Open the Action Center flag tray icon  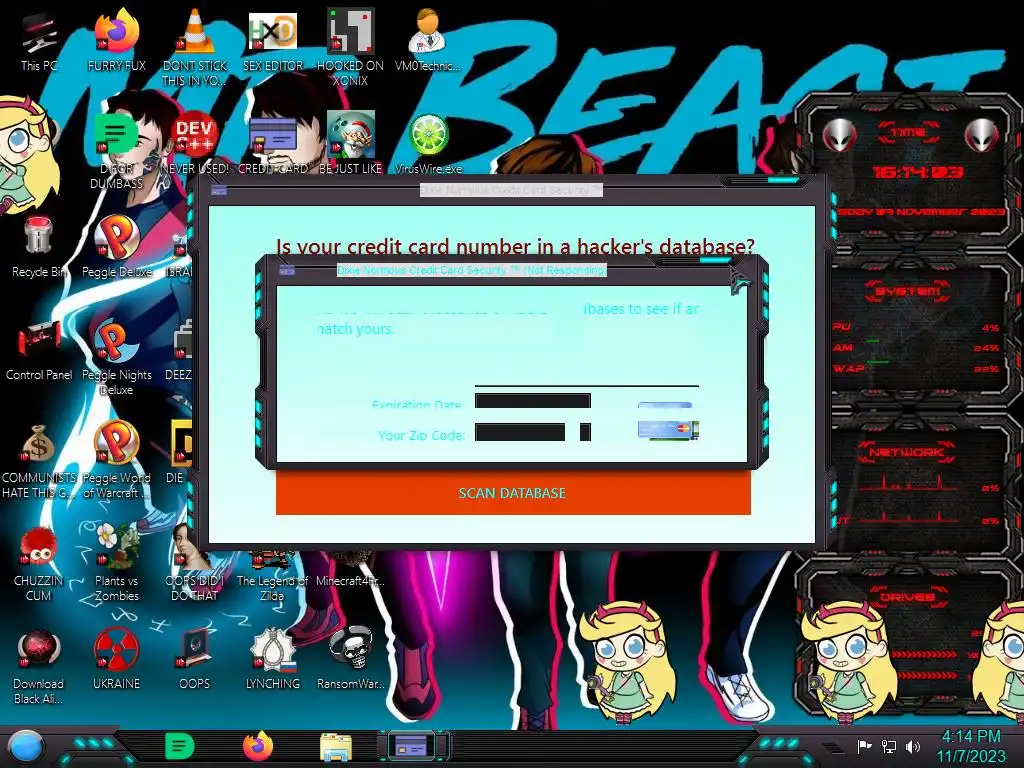864,746
